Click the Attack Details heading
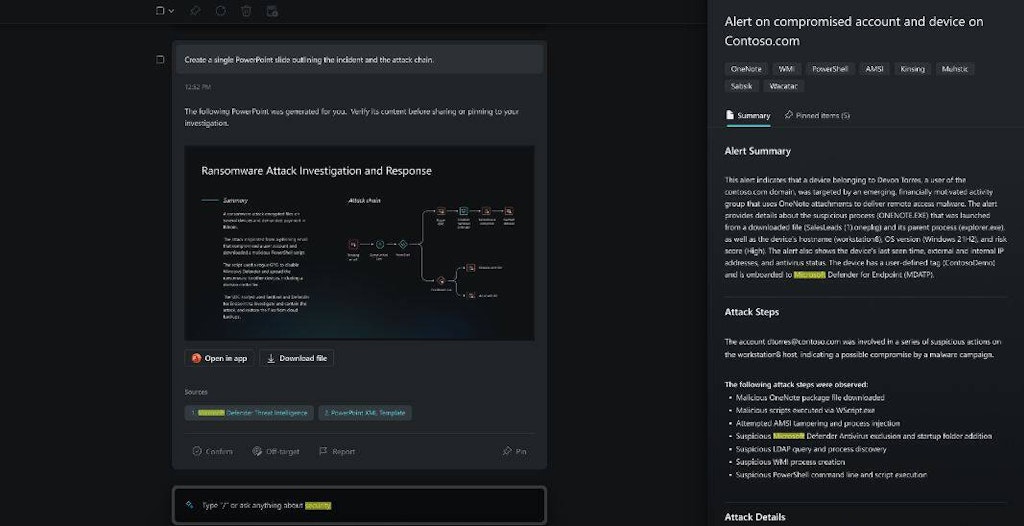The width and height of the screenshot is (1024, 526). 755,517
